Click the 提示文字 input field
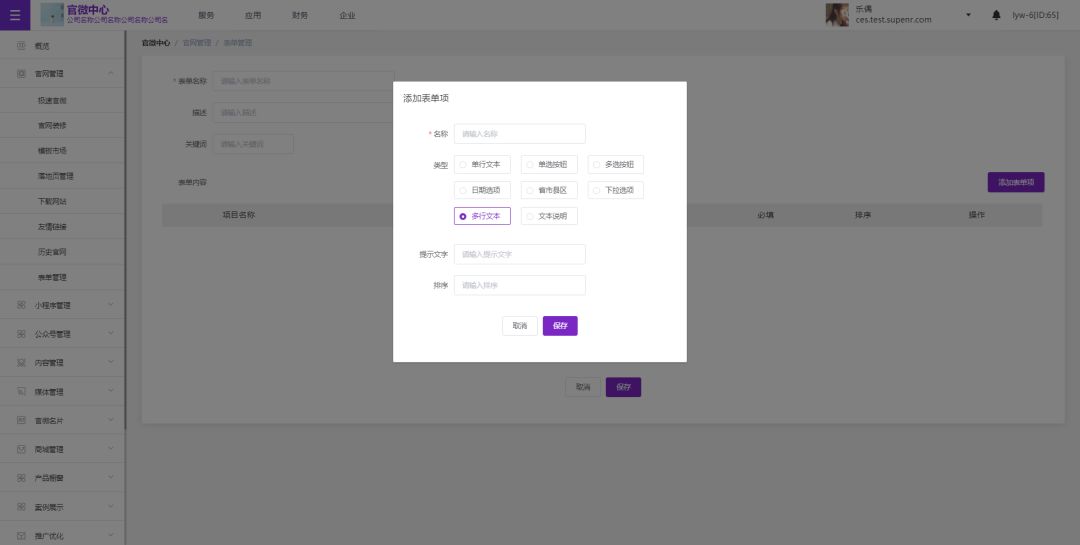Viewport: 1080px width, 545px height. (519, 255)
